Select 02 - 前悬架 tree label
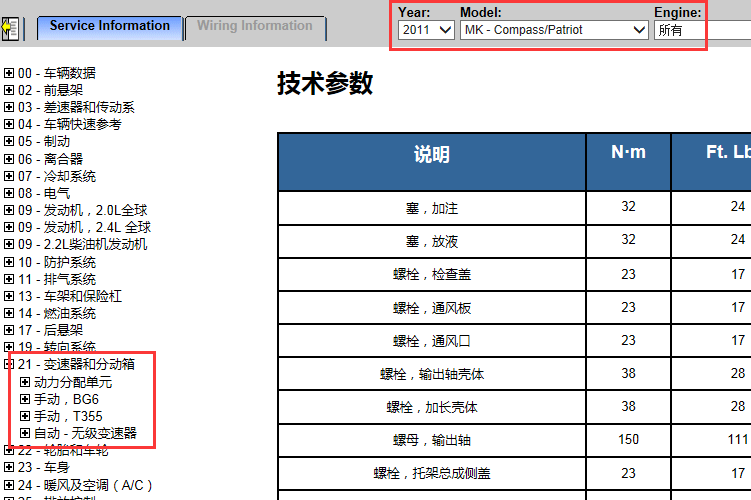Image resolution: width=751 pixels, height=500 pixels. pyautogui.click(x=50, y=90)
